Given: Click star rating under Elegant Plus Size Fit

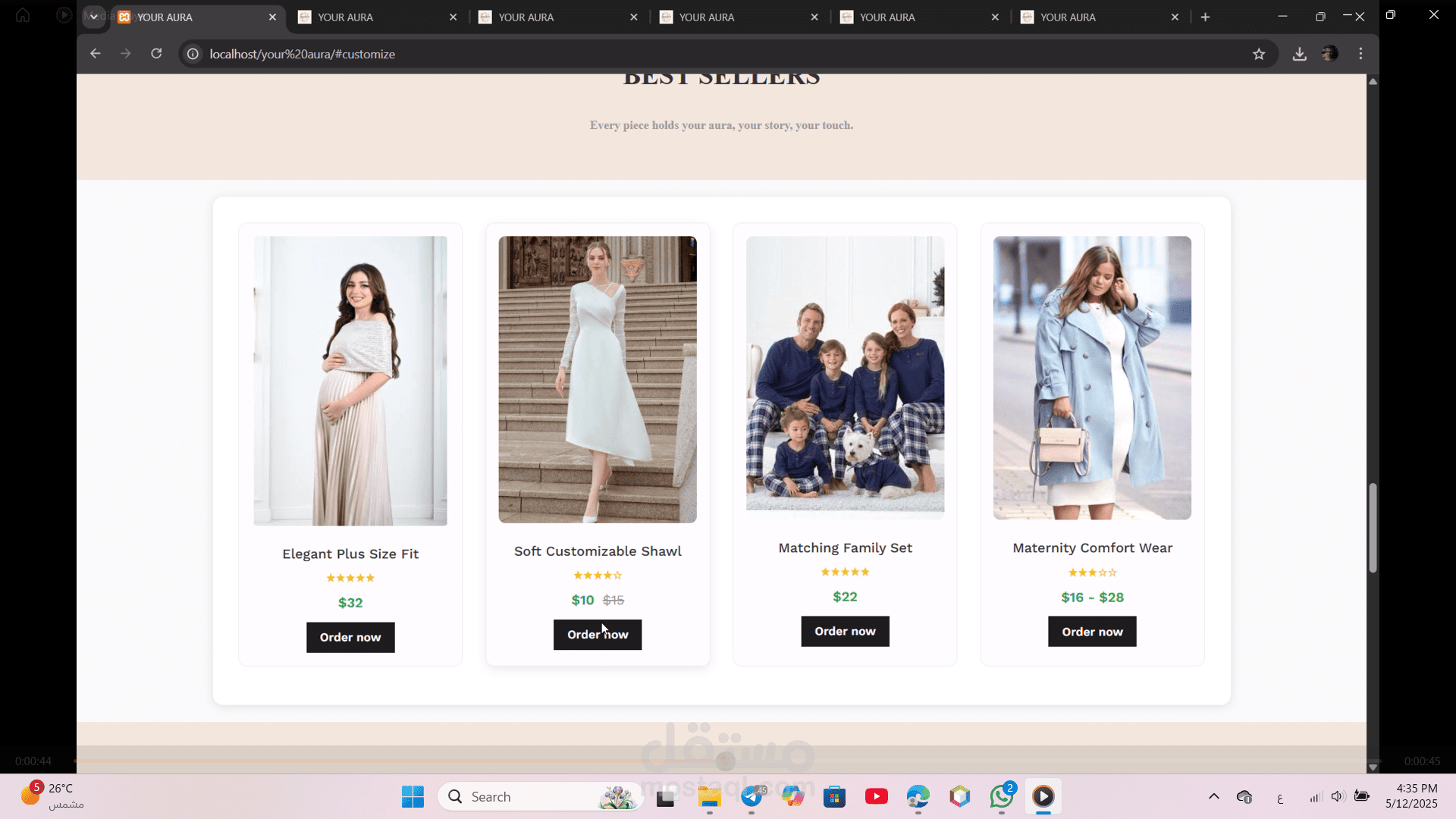Looking at the screenshot, I should point(350,578).
